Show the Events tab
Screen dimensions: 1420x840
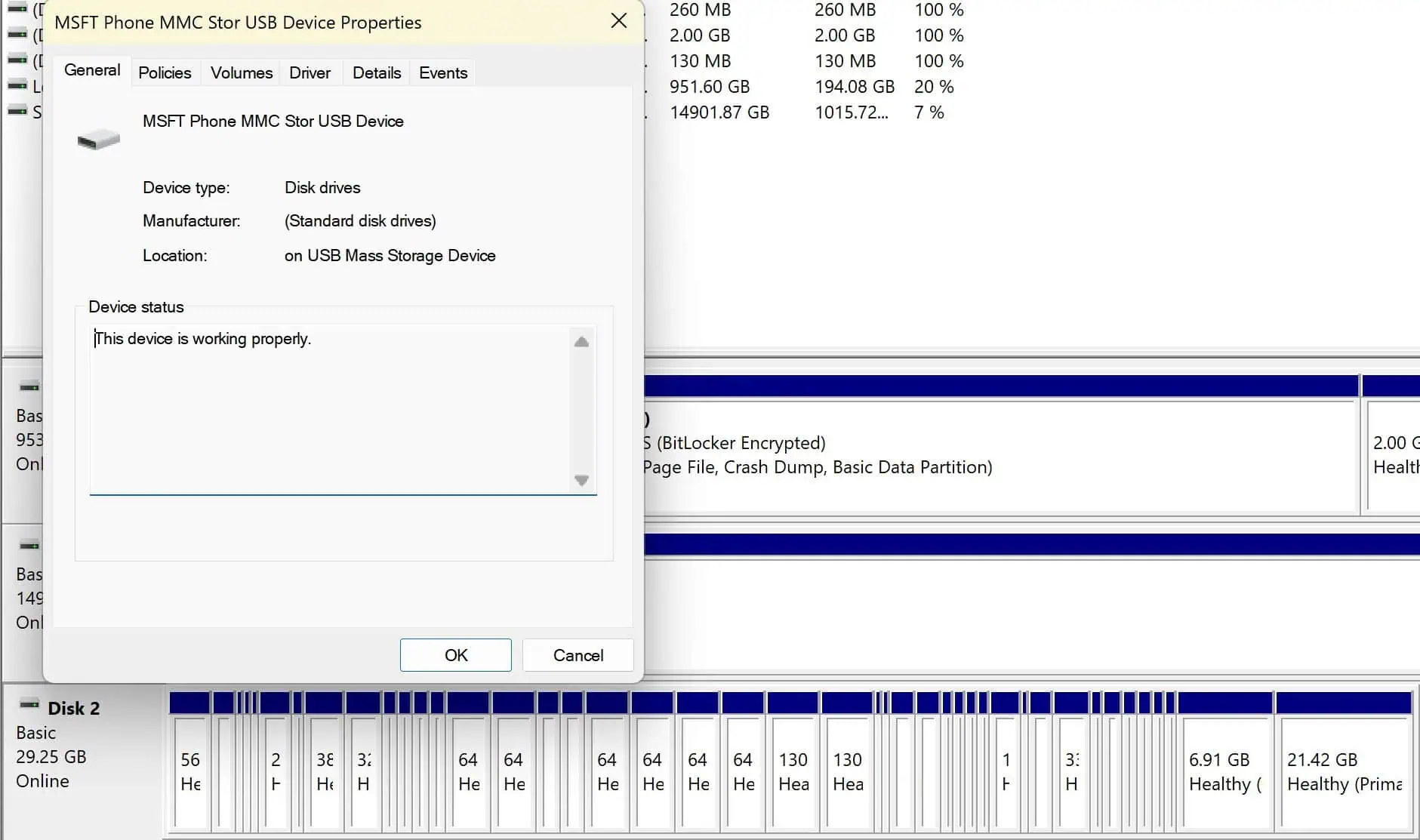442,73
